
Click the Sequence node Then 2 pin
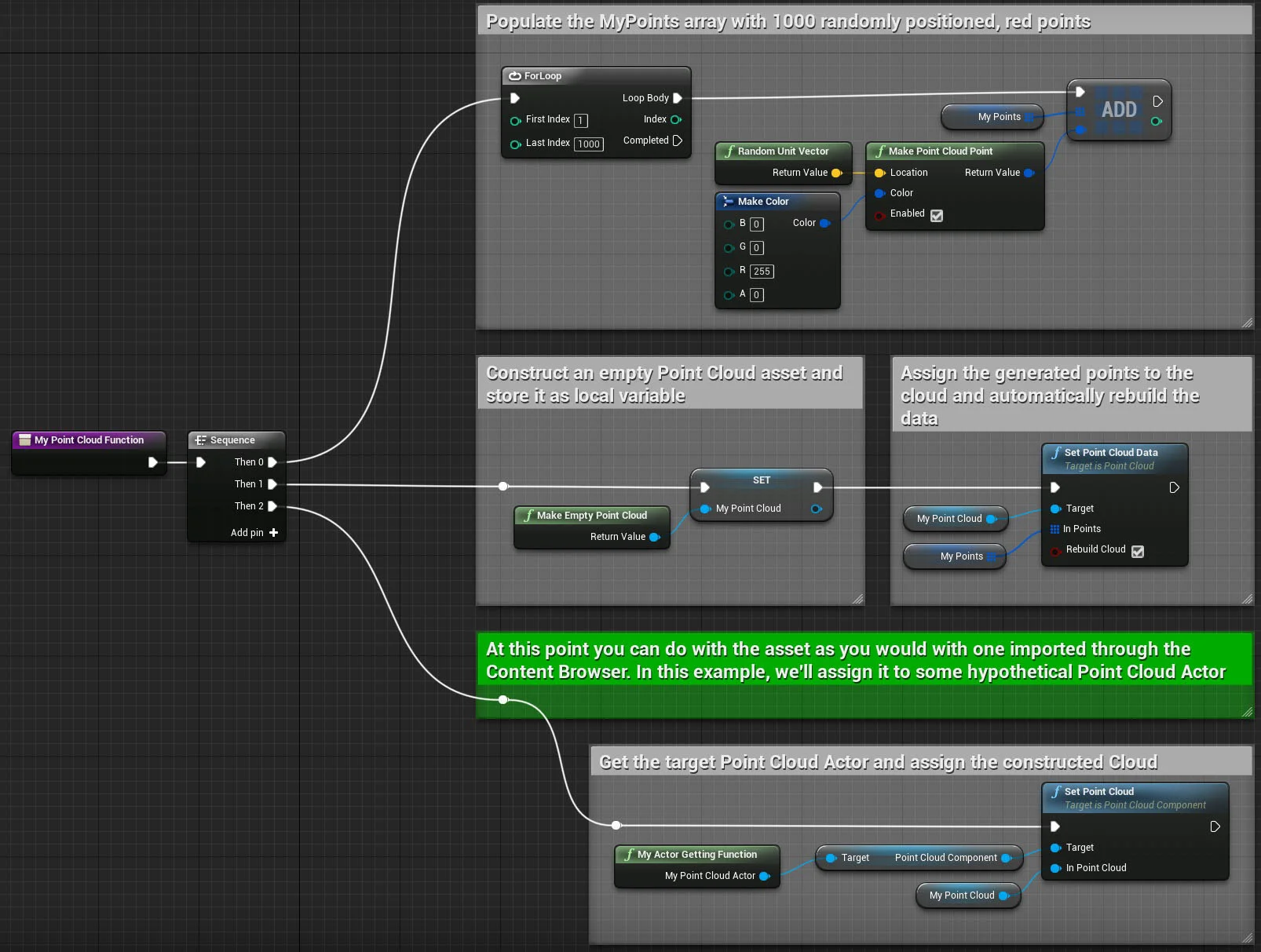272,506
